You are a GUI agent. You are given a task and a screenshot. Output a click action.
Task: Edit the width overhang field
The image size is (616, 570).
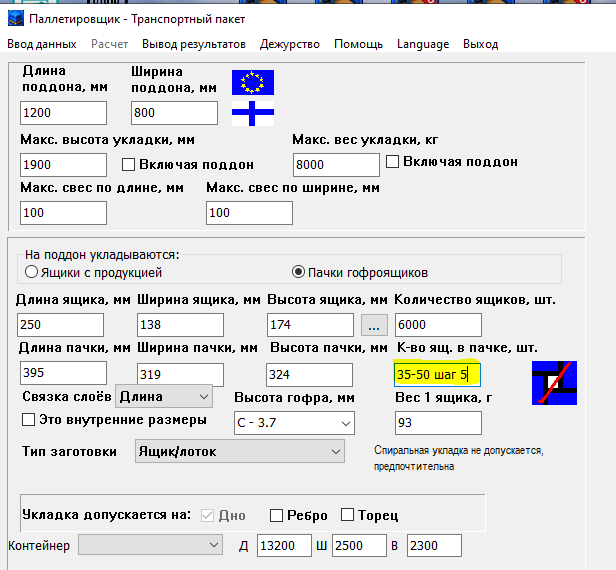click(x=249, y=213)
